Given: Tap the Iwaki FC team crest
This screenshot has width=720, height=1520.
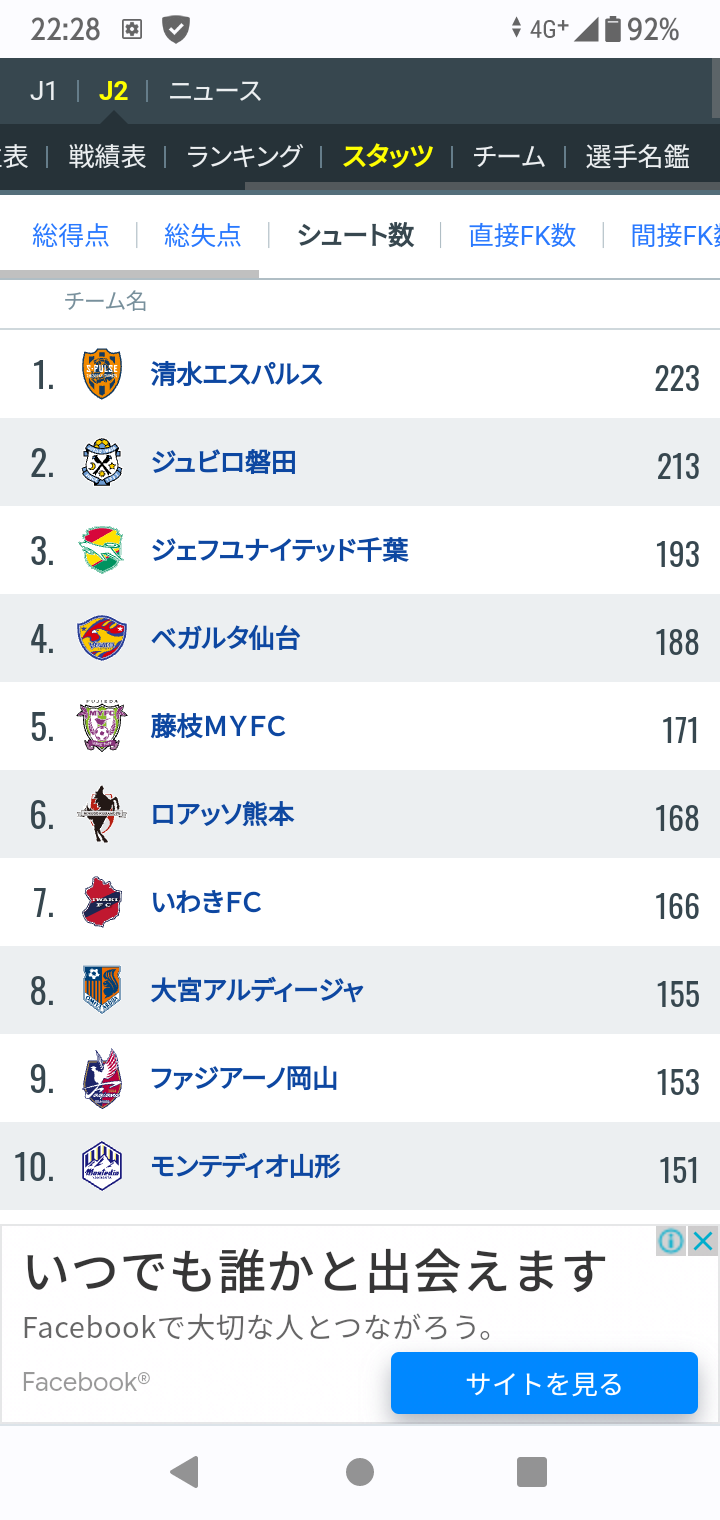Looking at the screenshot, I should click(x=102, y=902).
